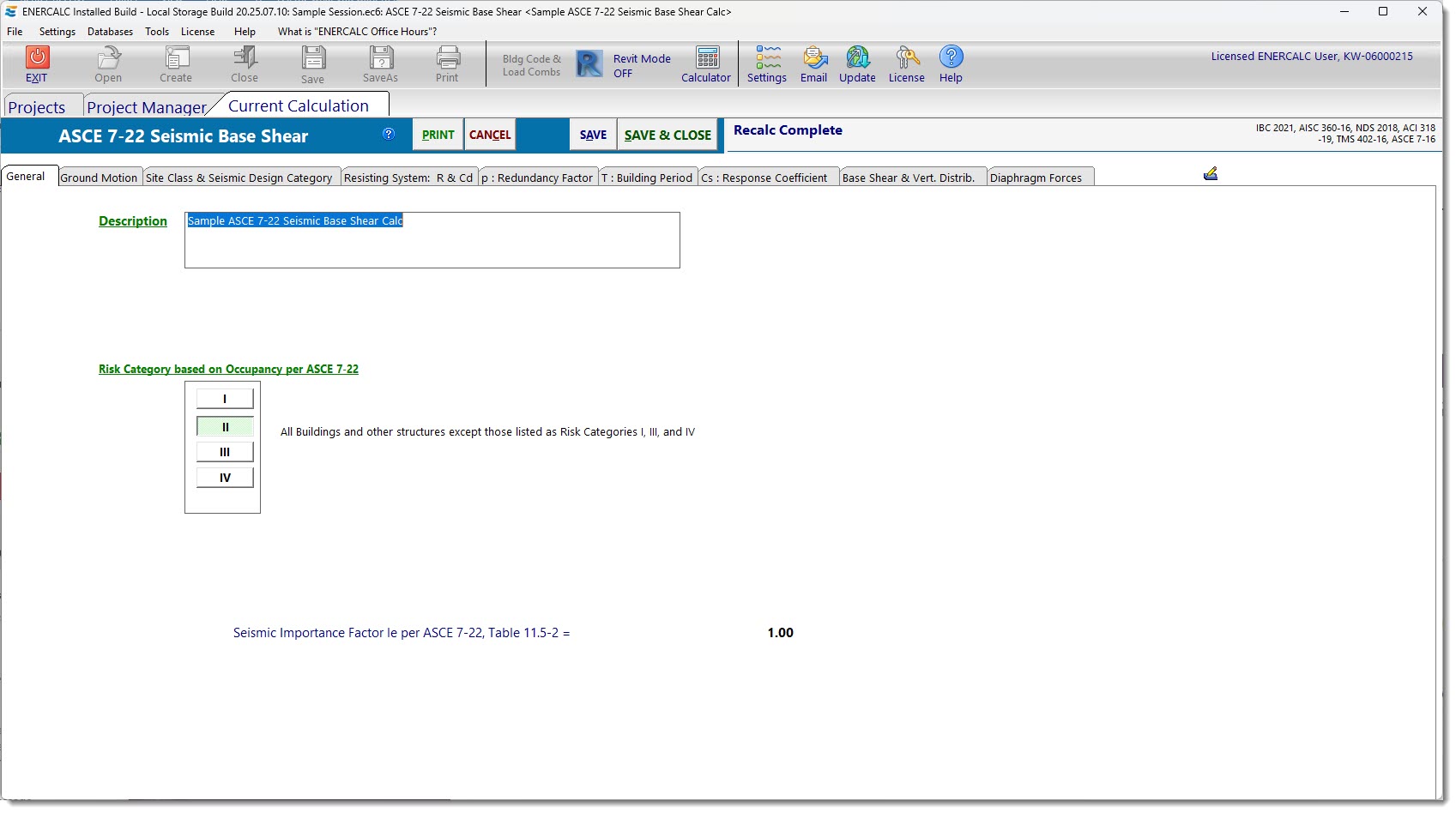This screenshot has height=813, width=1456.
Task: Switch to the Ground Motion tab
Action: (x=99, y=178)
